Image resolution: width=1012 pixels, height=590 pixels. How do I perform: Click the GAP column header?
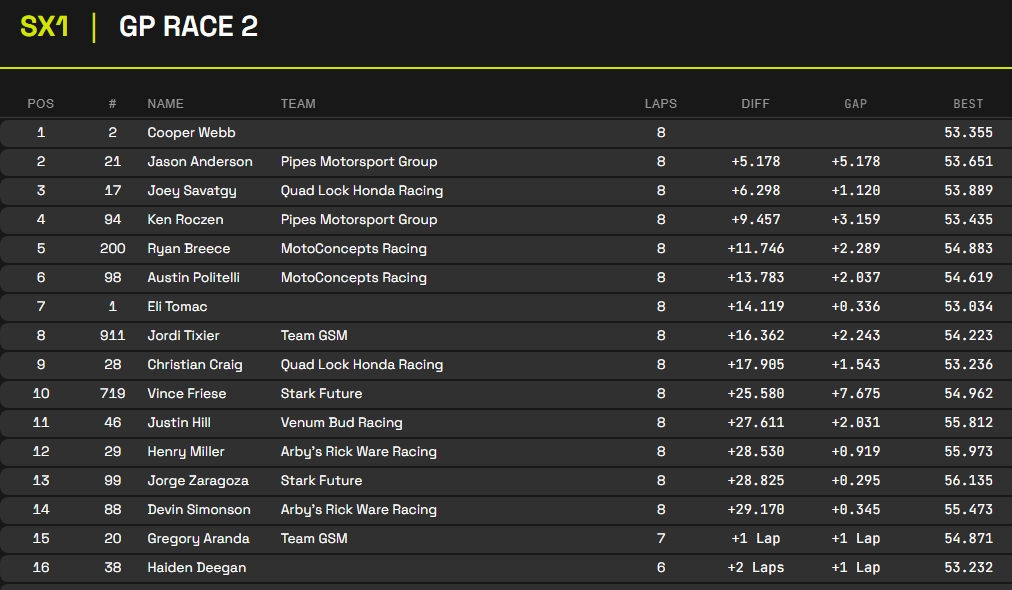click(855, 103)
